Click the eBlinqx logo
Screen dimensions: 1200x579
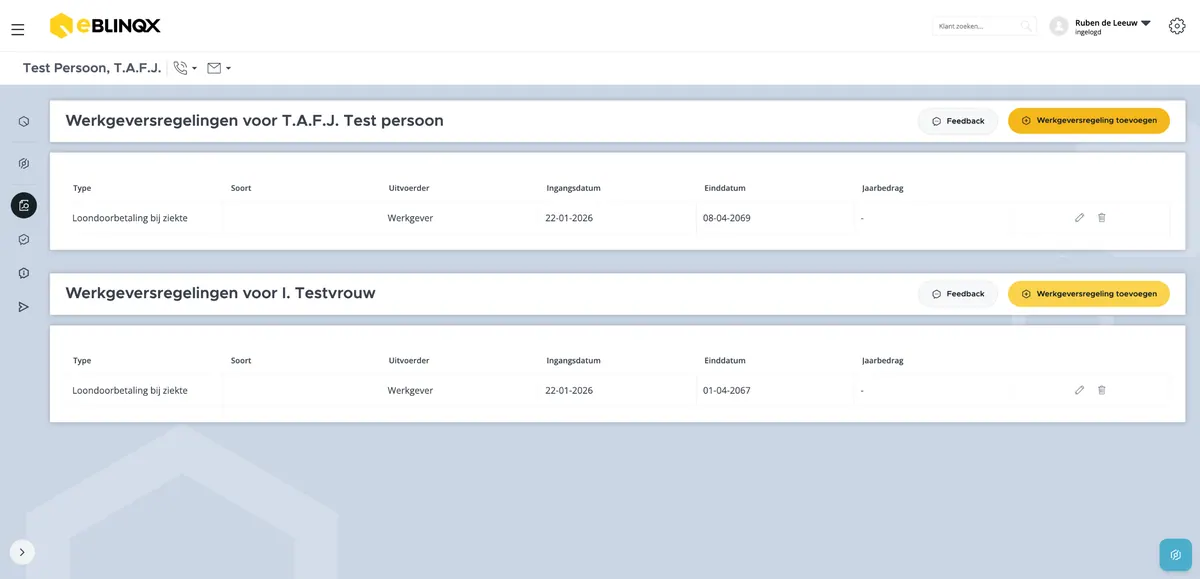[x=105, y=26]
